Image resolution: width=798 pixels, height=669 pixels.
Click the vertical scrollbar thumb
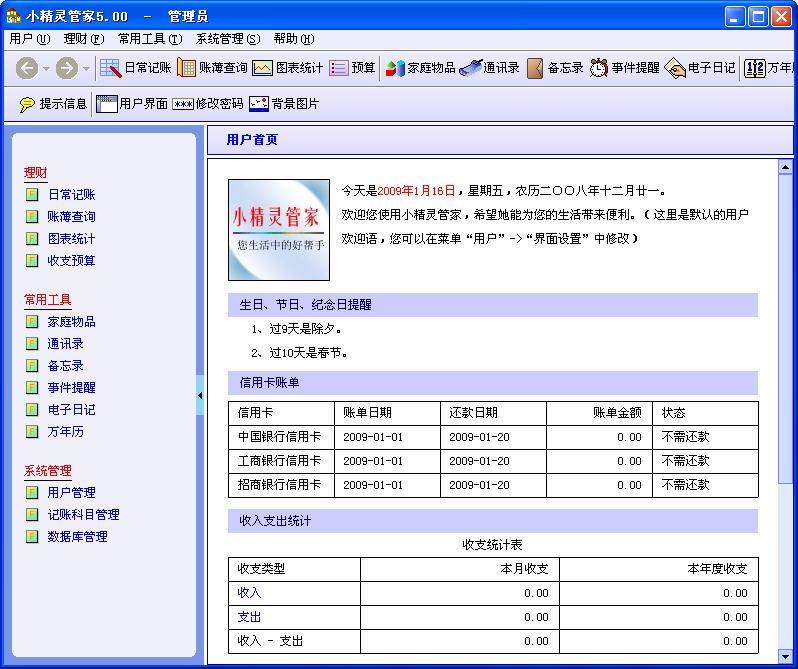click(785, 329)
